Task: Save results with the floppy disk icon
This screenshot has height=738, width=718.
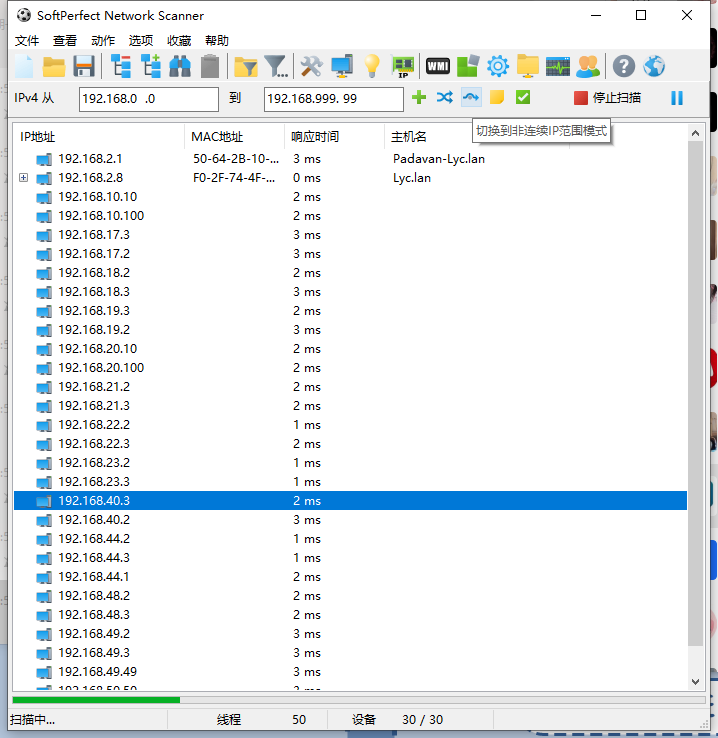Action: click(x=84, y=66)
